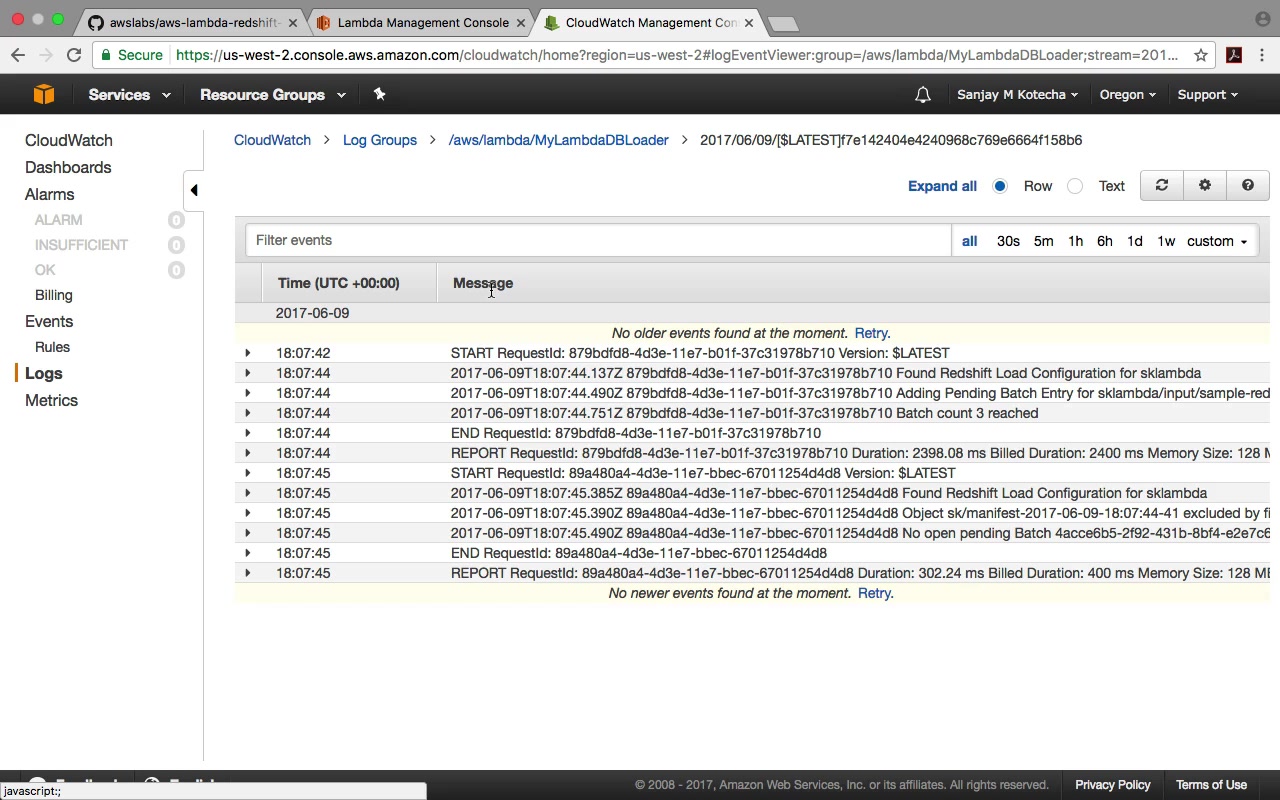Filter events to last 1w
The height and width of the screenshot is (800, 1280).
pyautogui.click(x=1166, y=241)
